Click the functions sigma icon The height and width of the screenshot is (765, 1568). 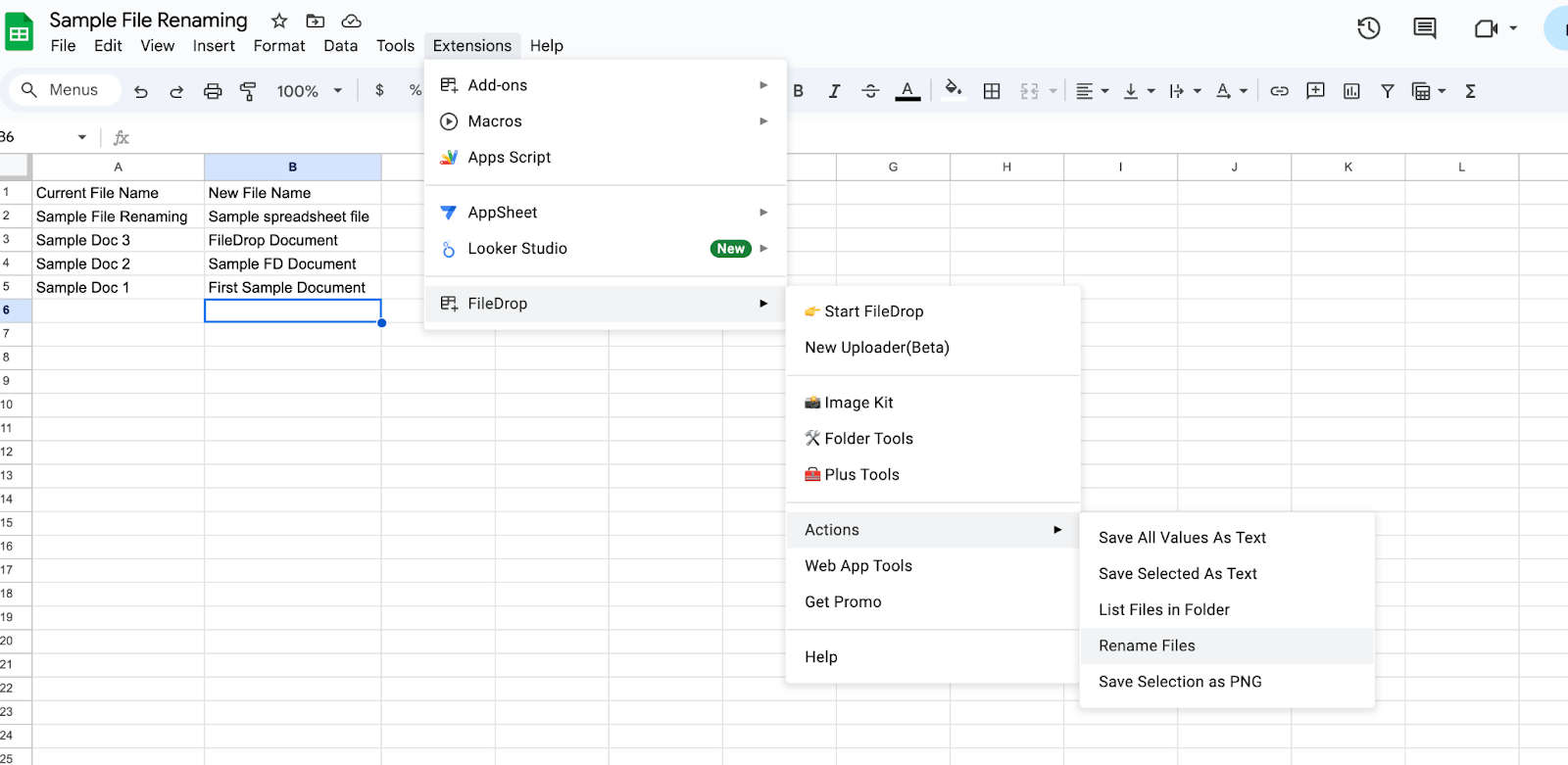1470,91
